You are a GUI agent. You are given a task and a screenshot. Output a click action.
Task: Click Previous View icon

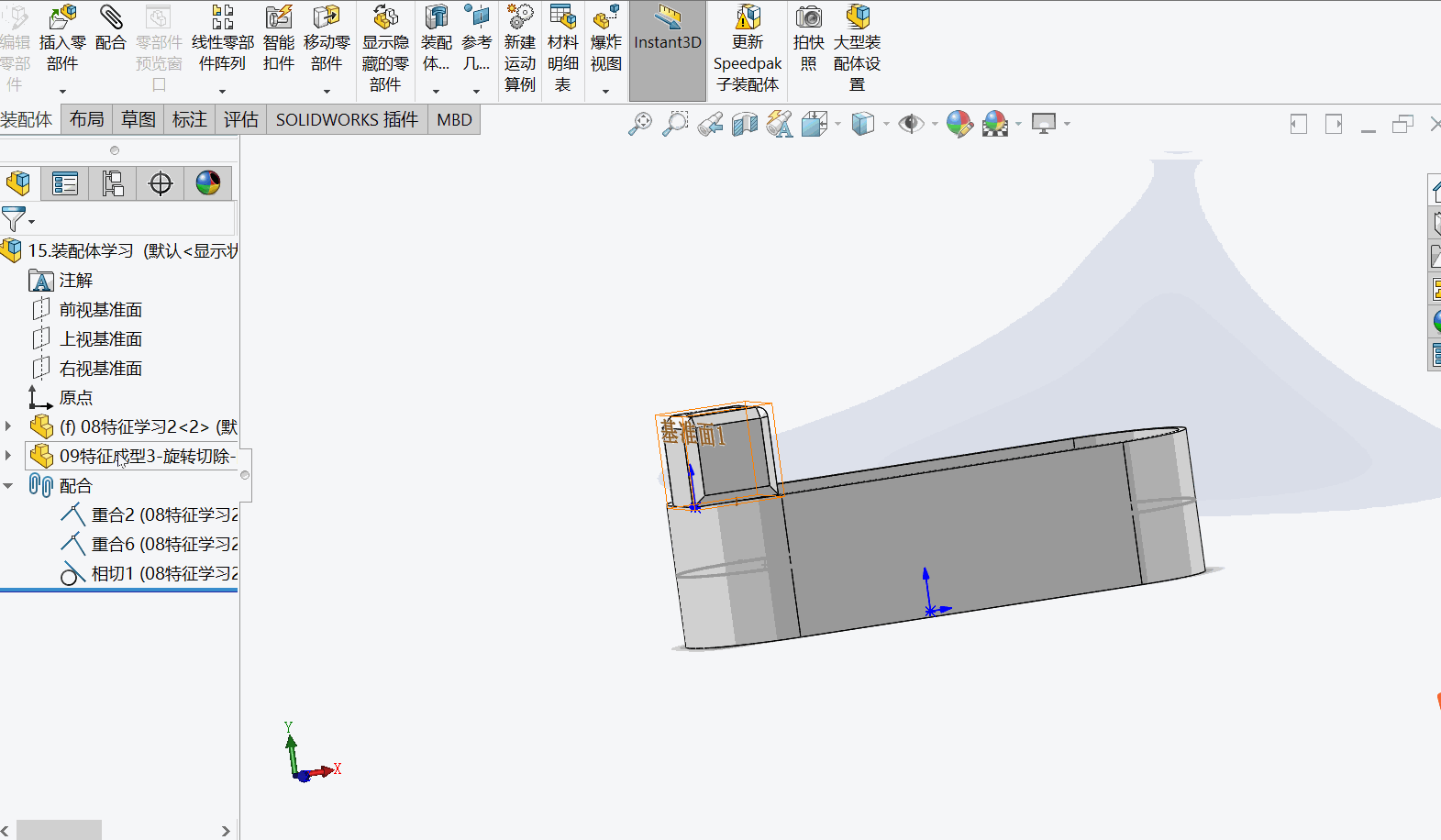(x=710, y=124)
